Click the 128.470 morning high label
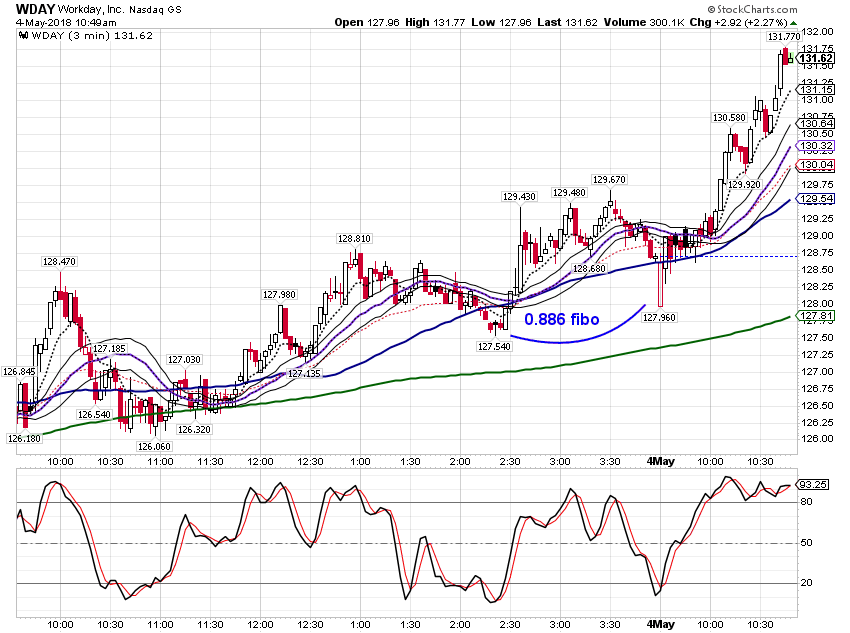Viewport: 850px width, 633px height. click(59, 262)
